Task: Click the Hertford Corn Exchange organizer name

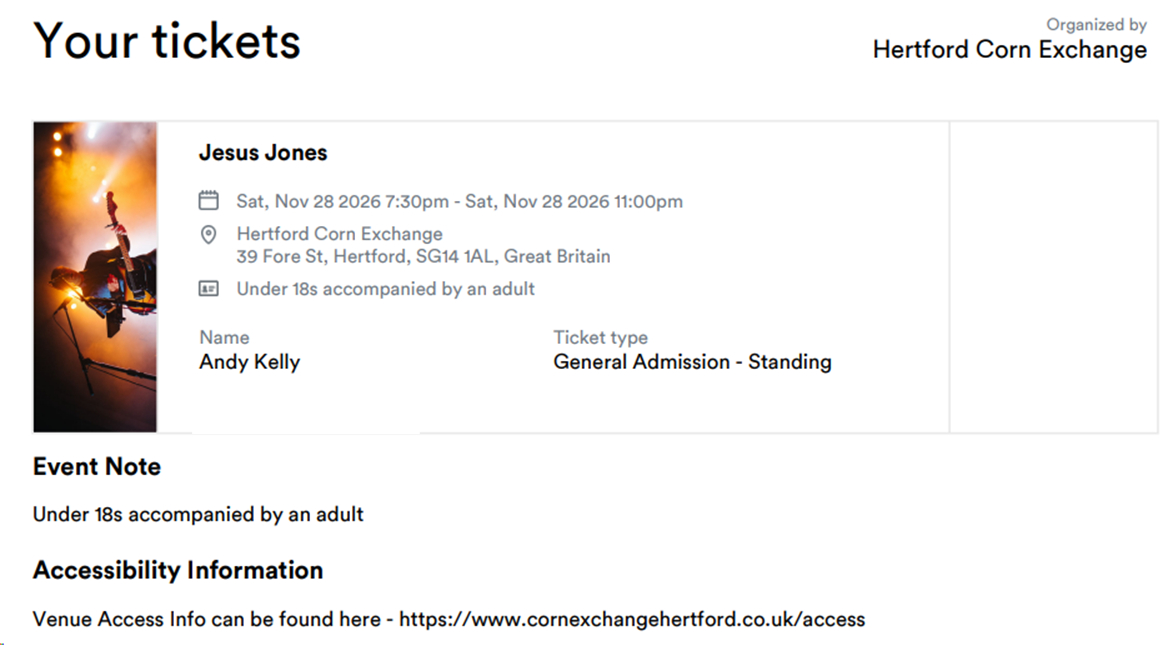Action: coord(1009,50)
